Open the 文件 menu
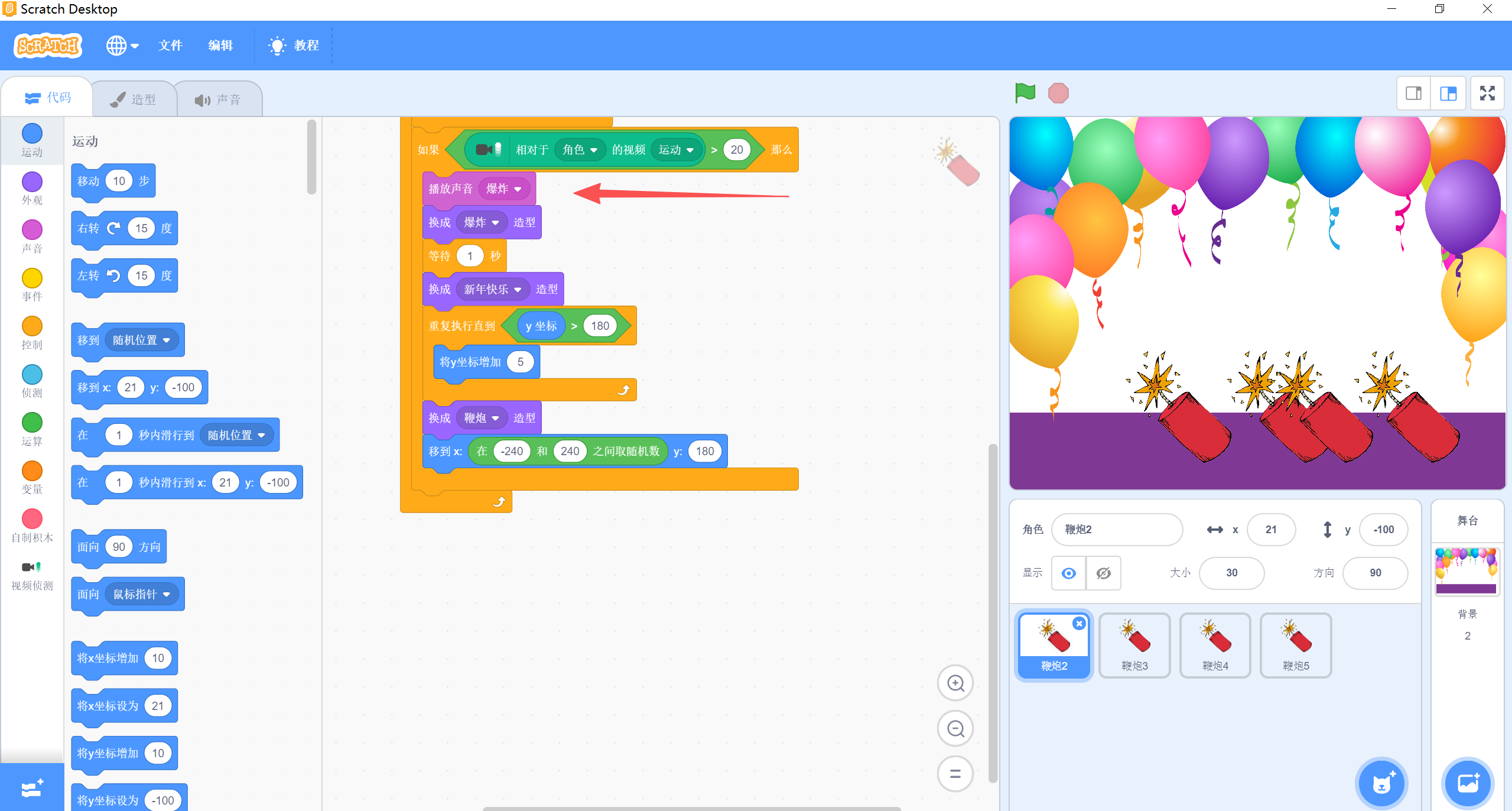The width and height of the screenshot is (1512, 811). click(x=170, y=46)
